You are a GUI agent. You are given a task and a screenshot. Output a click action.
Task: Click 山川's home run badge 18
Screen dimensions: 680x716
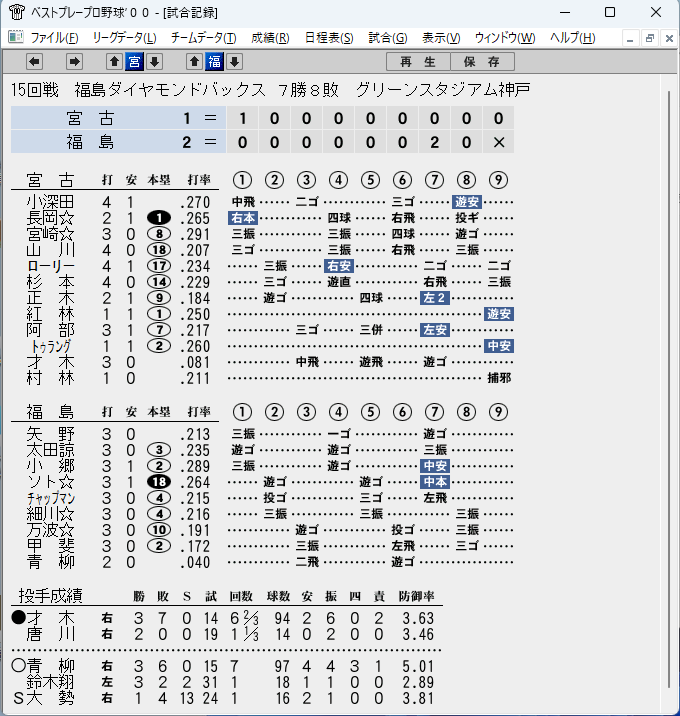(159, 250)
